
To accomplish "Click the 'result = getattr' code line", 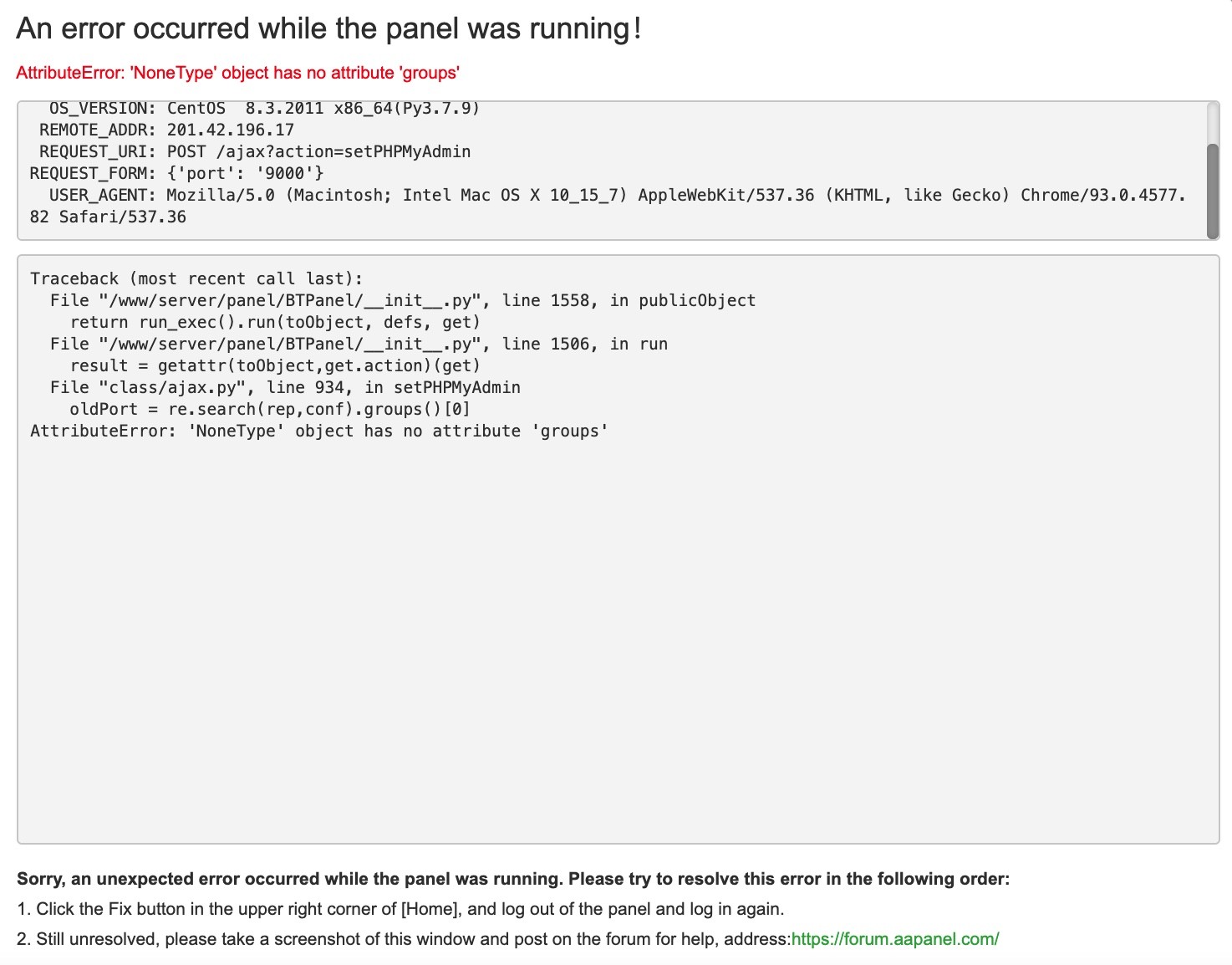I will coord(275,365).
